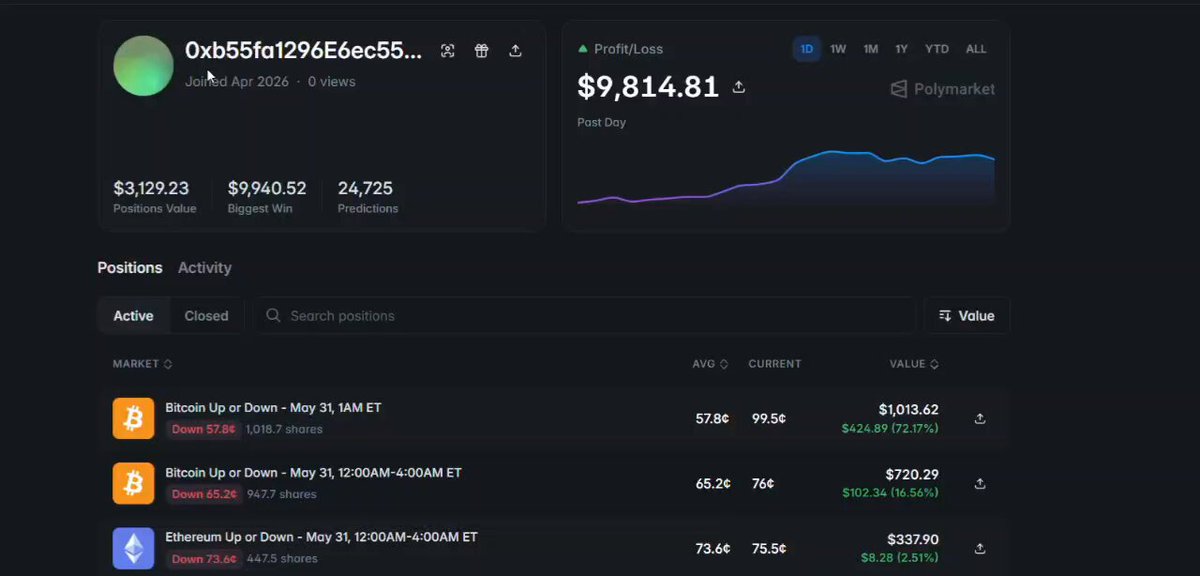Screen dimensions: 1200x576
Task: Click Bitcoin icon for May 31, 1AM market
Action: 133,419
